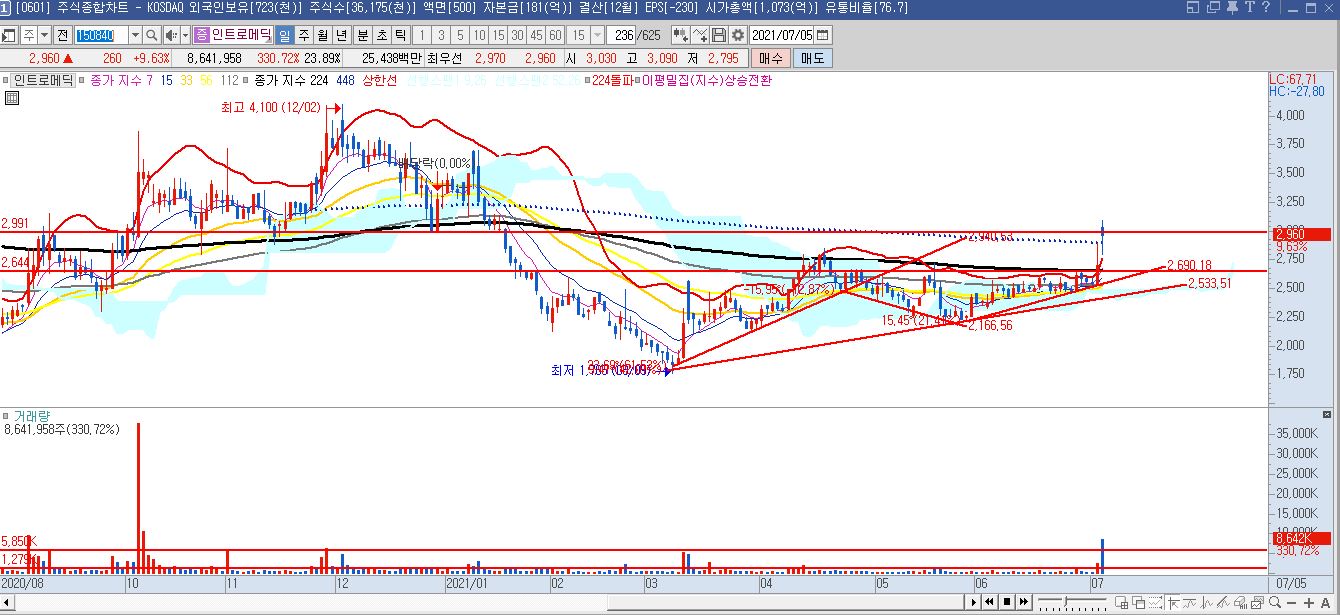Click the trend line drawing icon
Viewport: 1340px width, 615px height.
pos(1190,603)
